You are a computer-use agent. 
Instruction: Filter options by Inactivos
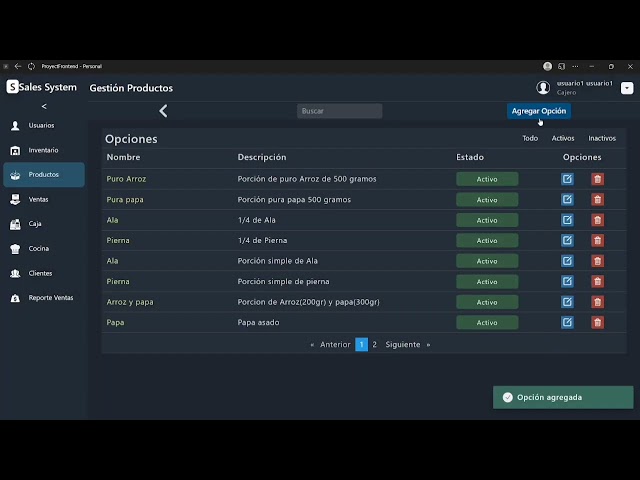(x=602, y=138)
